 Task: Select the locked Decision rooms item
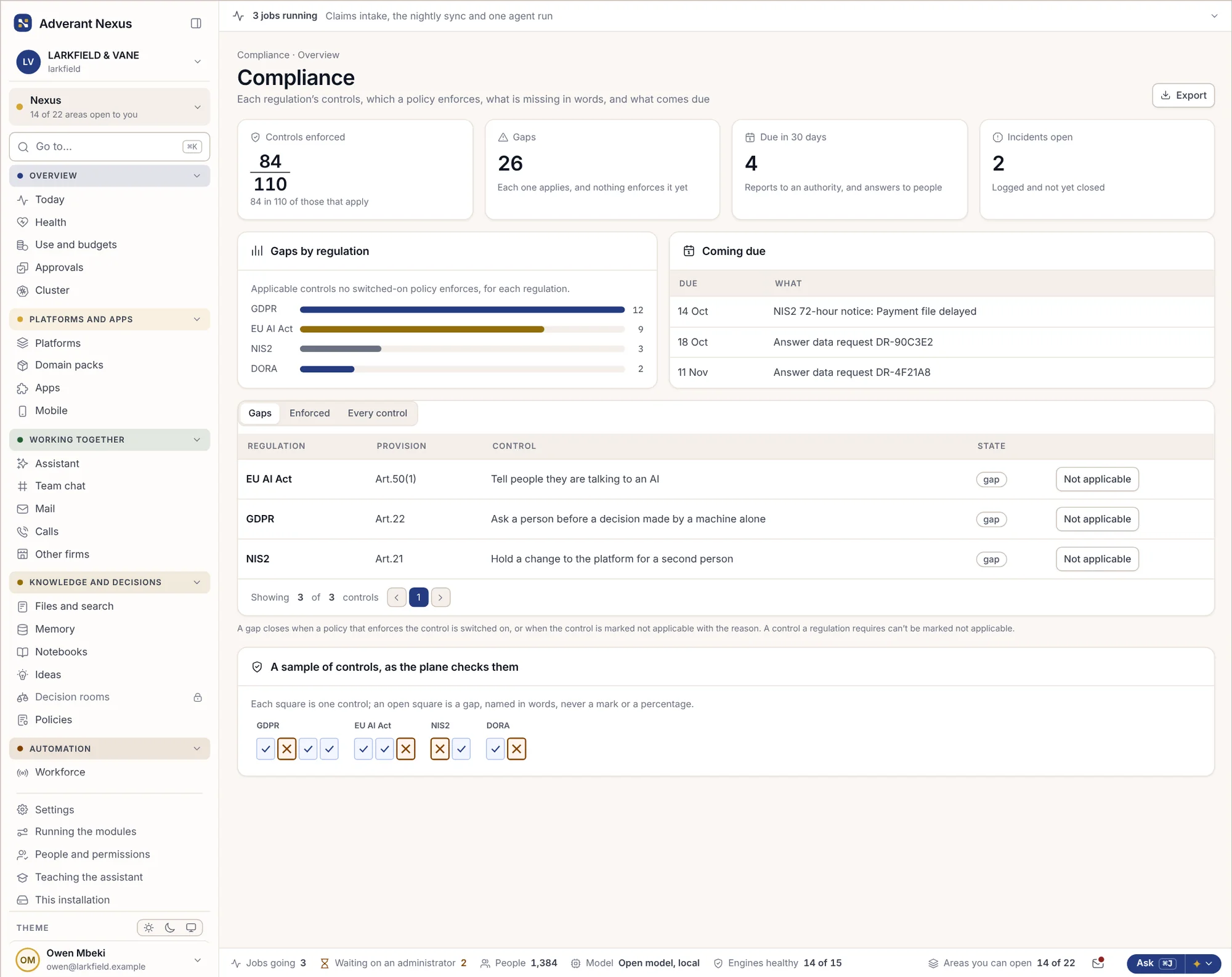[110, 697]
